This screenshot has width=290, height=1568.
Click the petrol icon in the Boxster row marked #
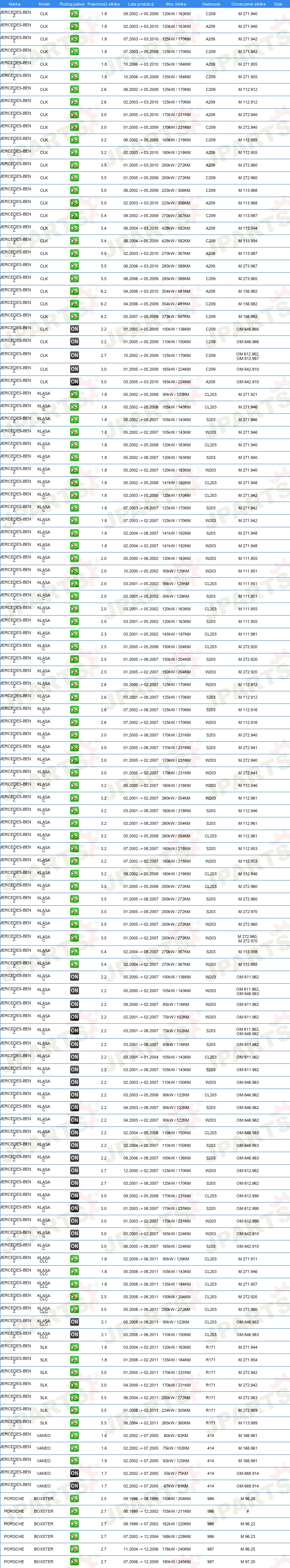click(x=74, y=1511)
